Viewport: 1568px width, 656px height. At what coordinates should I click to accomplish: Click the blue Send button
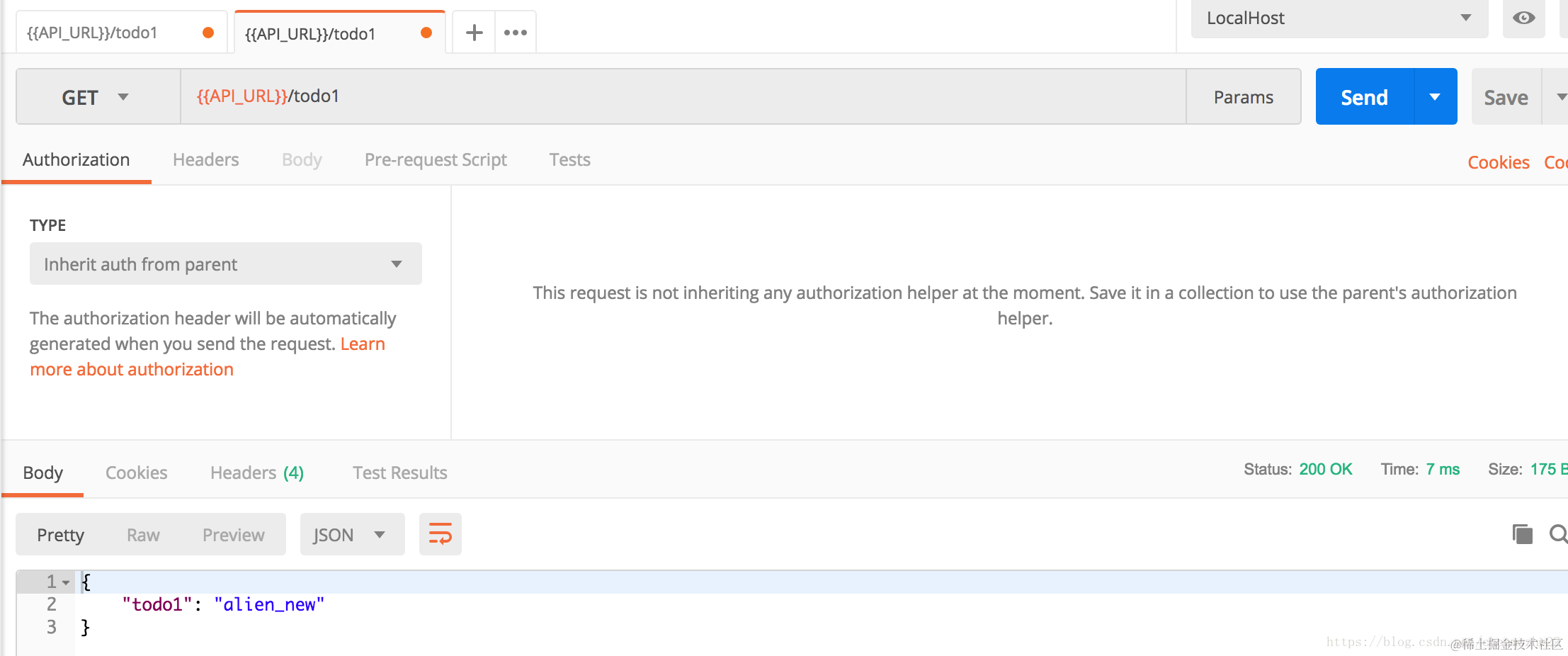[x=1365, y=97]
